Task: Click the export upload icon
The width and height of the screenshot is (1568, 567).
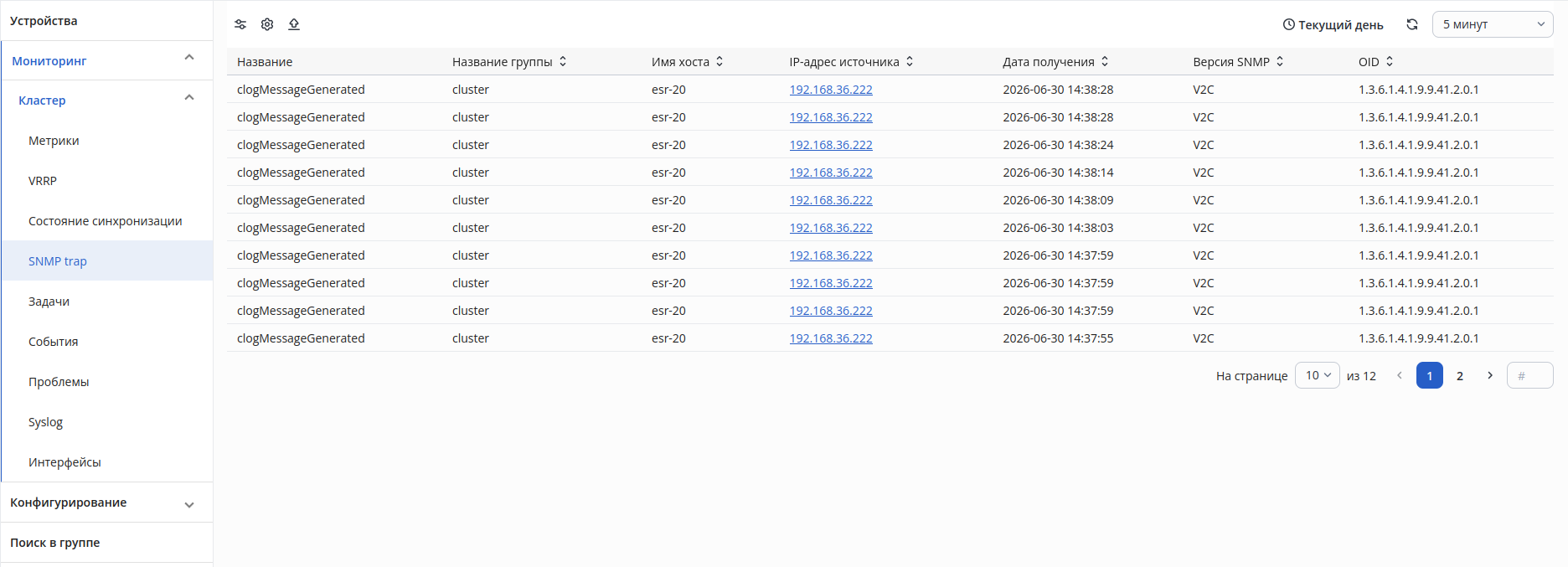Action: 294,24
